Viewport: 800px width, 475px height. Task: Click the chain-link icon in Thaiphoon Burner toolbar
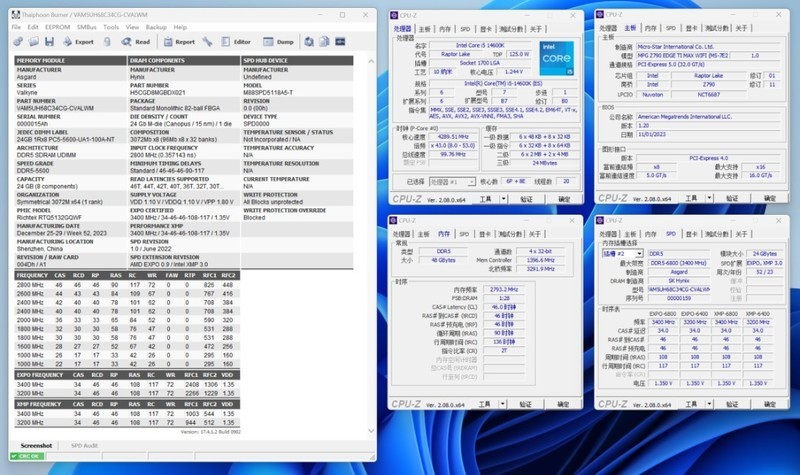18,41
